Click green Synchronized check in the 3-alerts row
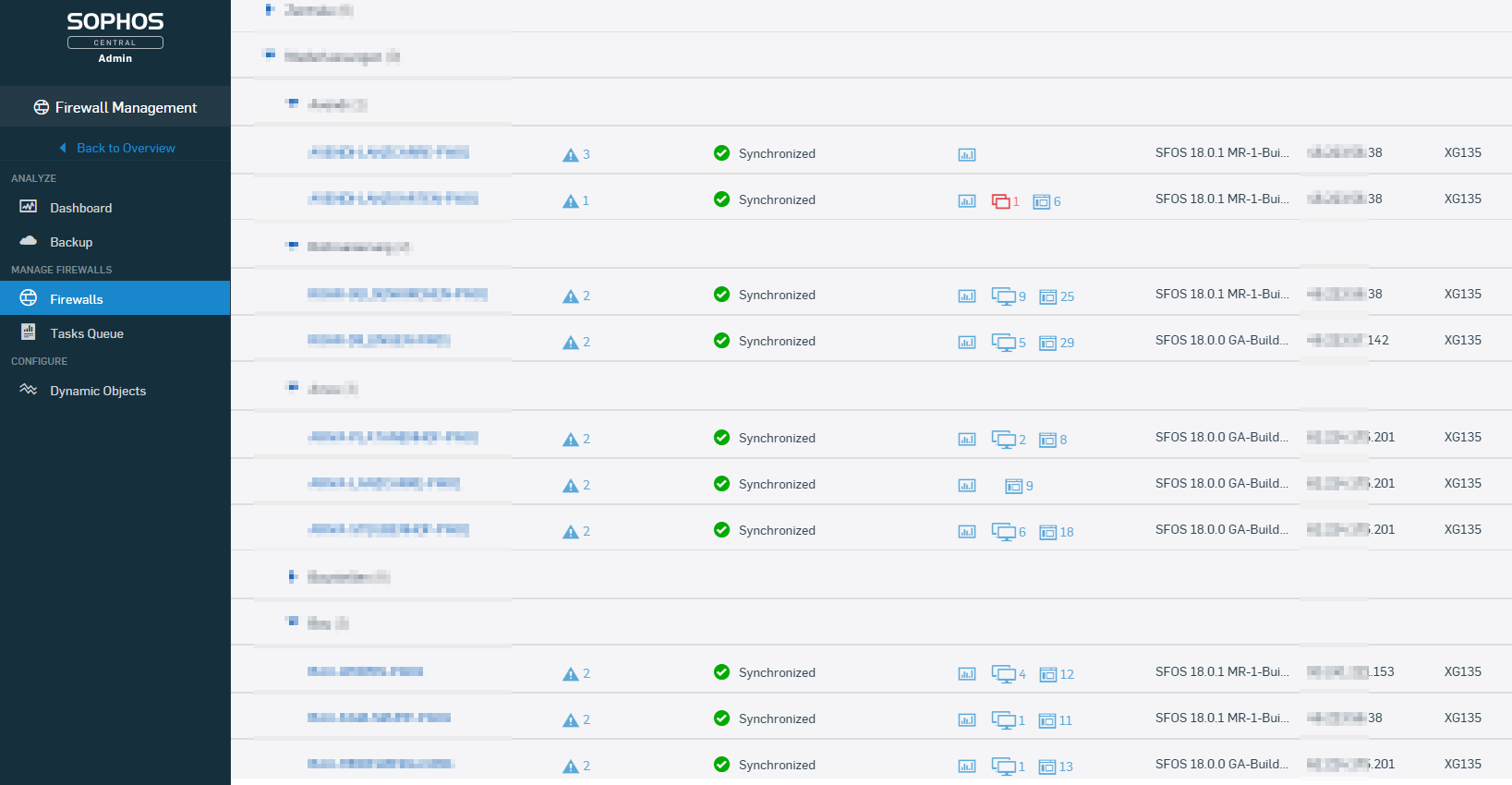This screenshot has width=1512, height=785. [721, 153]
